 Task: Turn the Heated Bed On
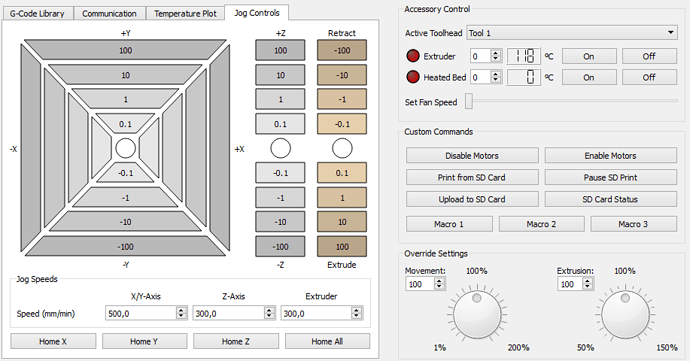point(589,77)
